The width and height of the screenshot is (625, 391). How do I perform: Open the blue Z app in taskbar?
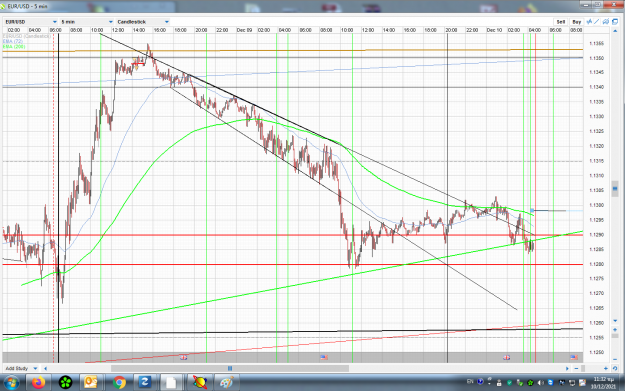(145, 383)
